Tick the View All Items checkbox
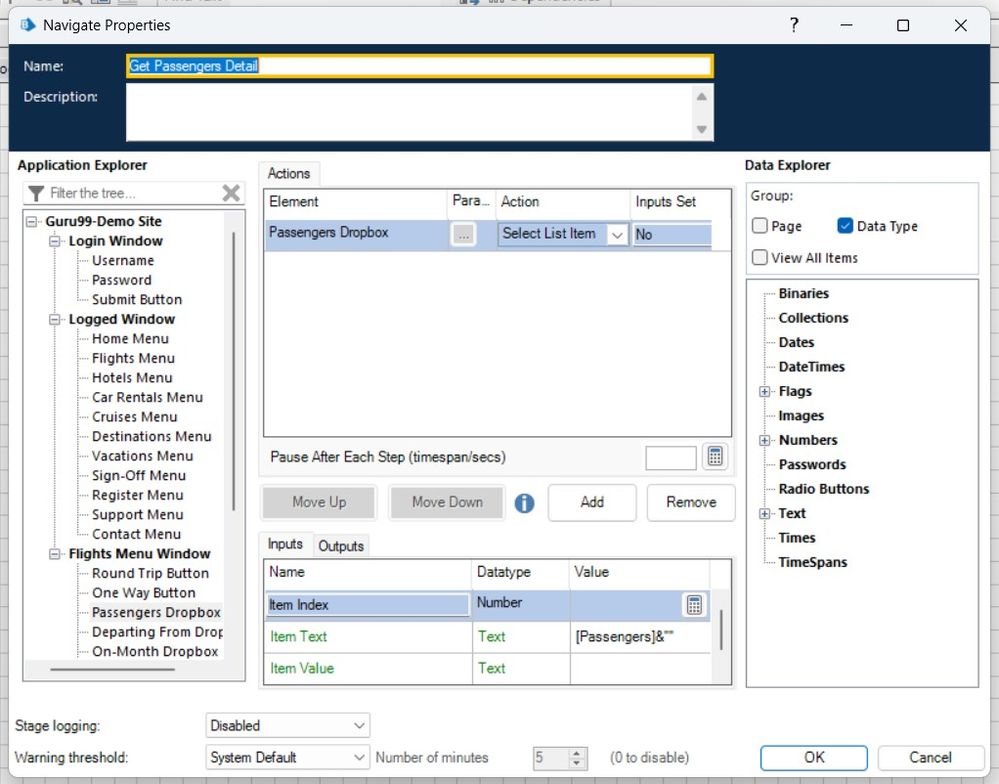999x784 pixels. click(760, 258)
